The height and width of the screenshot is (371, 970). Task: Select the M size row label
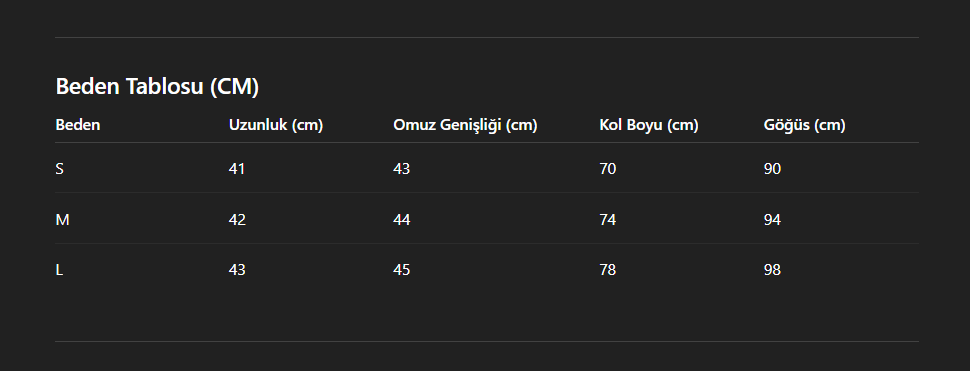pos(62,220)
